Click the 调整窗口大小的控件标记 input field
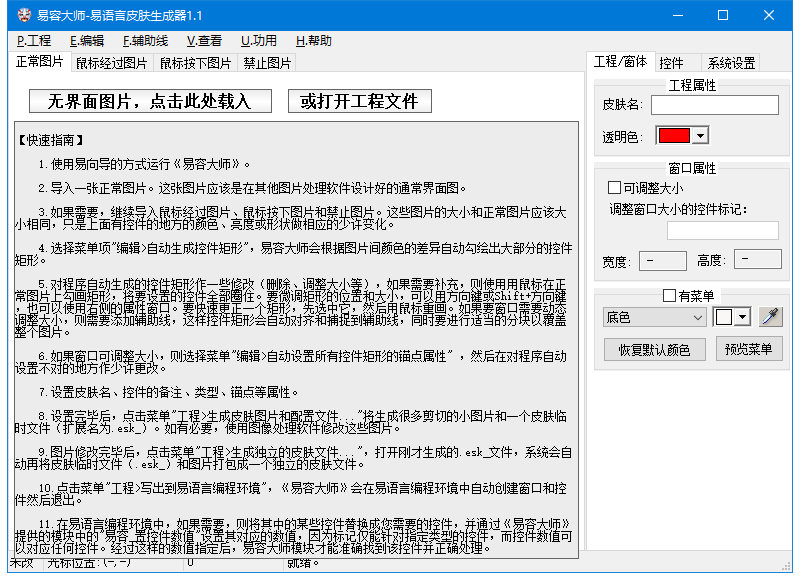The height and width of the screenshot is (580, 800). tap(723, 231)
